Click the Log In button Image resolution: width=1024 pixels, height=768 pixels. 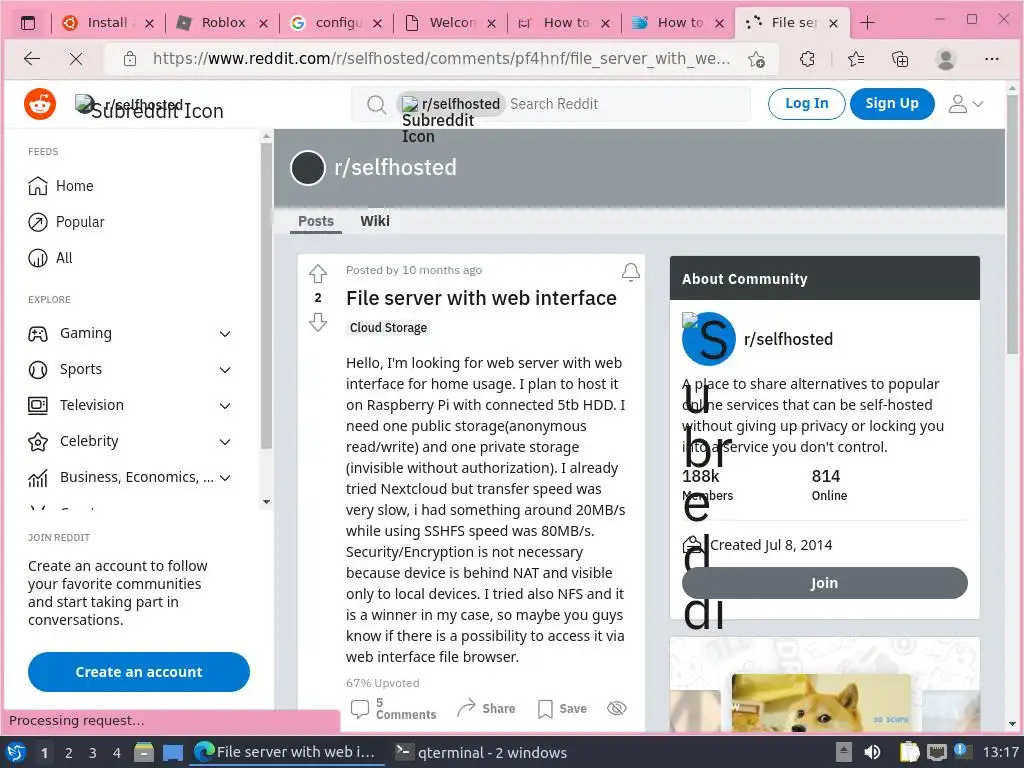point(807,103)
